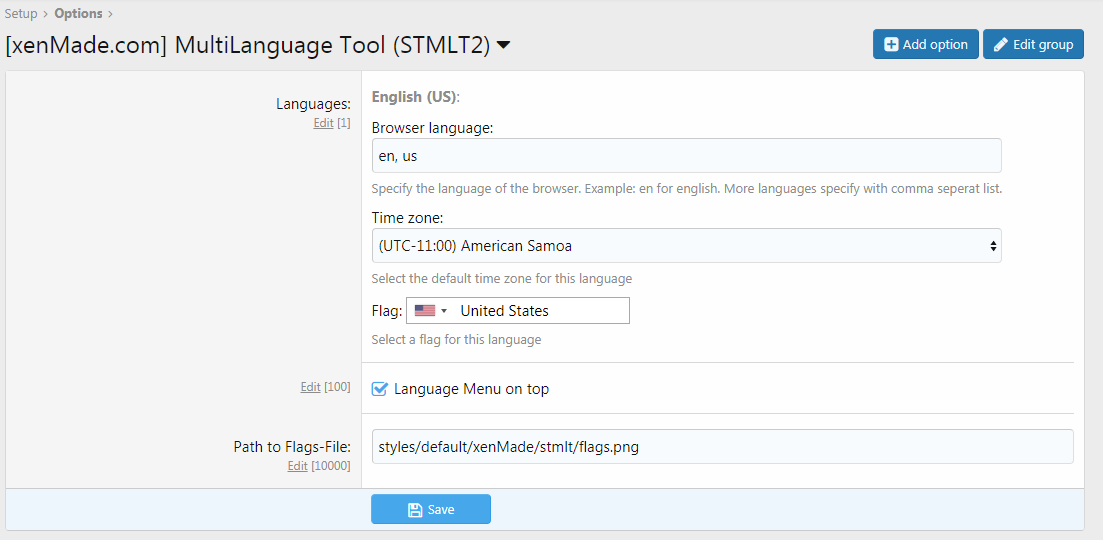Go to Setup in the breadcrumb

(x=21, y=13)
